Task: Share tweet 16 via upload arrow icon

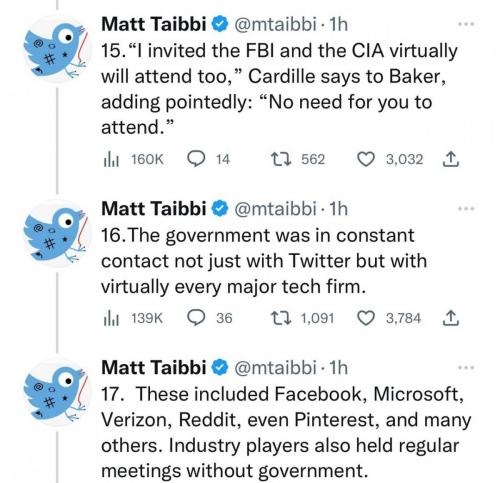Action: click(x=451, y=318)
